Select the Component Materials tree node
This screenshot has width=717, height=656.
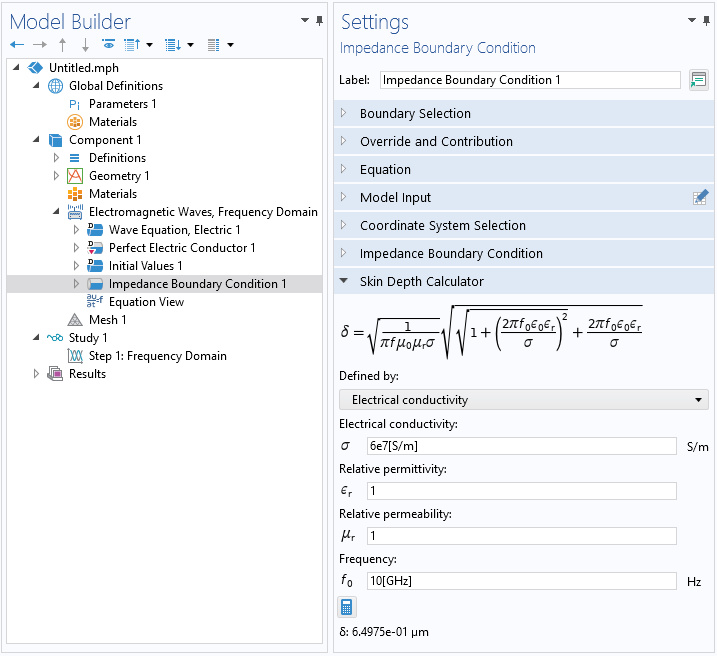pos(113,194)
